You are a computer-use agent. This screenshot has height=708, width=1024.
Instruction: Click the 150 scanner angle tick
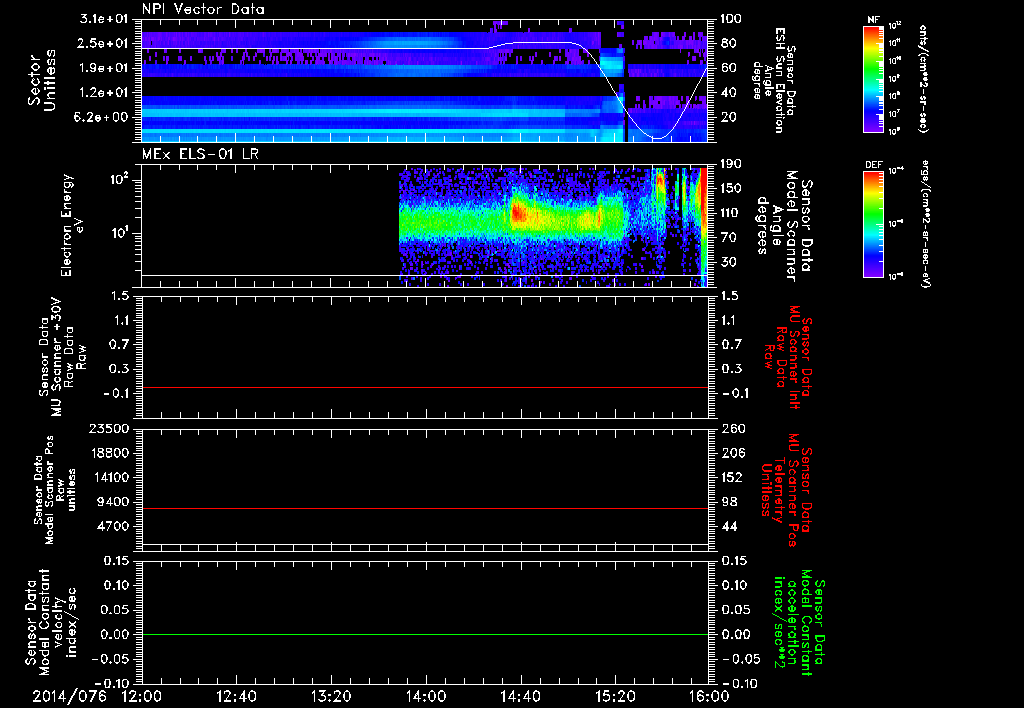coord(733,188)
